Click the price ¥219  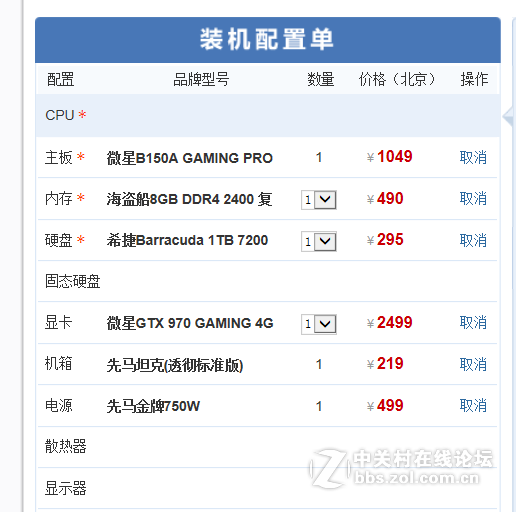point(385,363)
